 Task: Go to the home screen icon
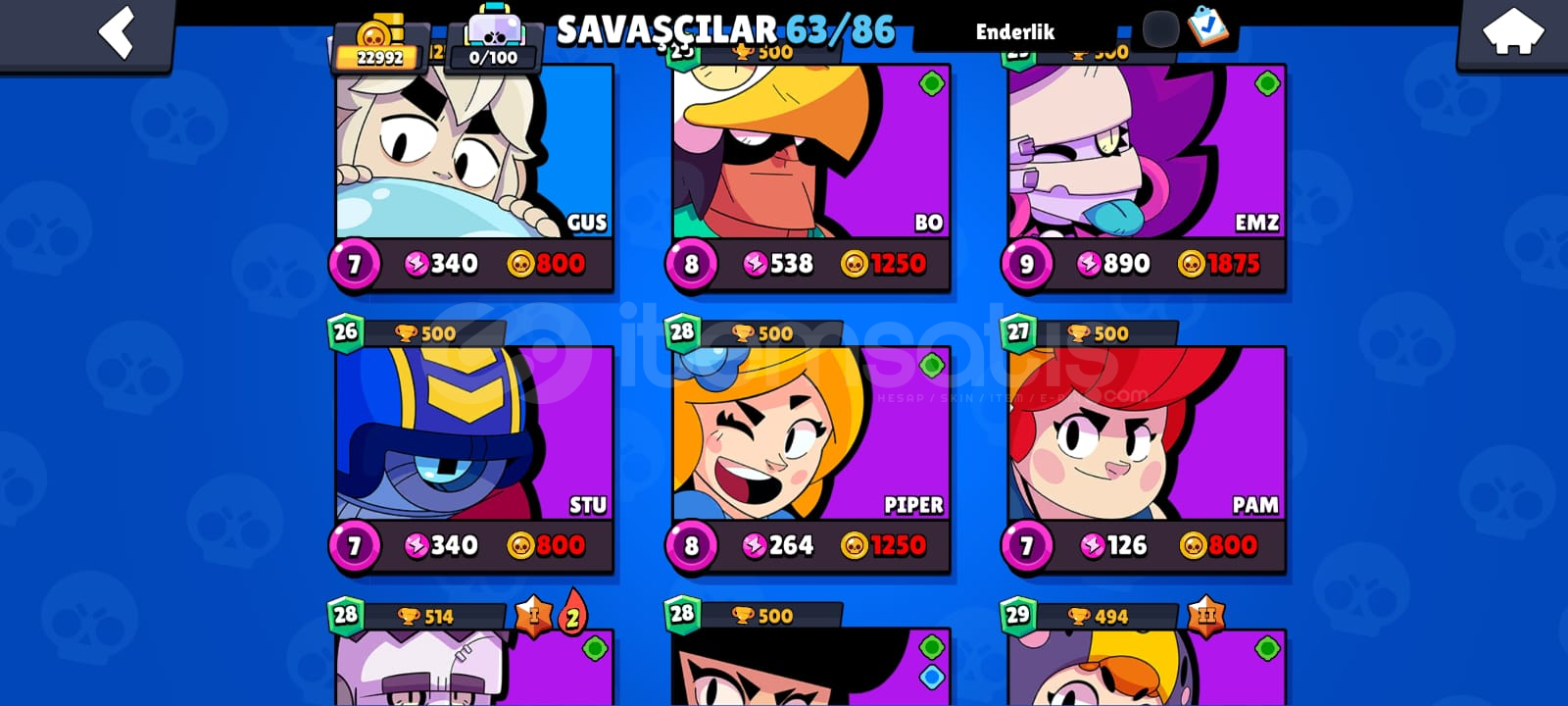click(1512, 31)
